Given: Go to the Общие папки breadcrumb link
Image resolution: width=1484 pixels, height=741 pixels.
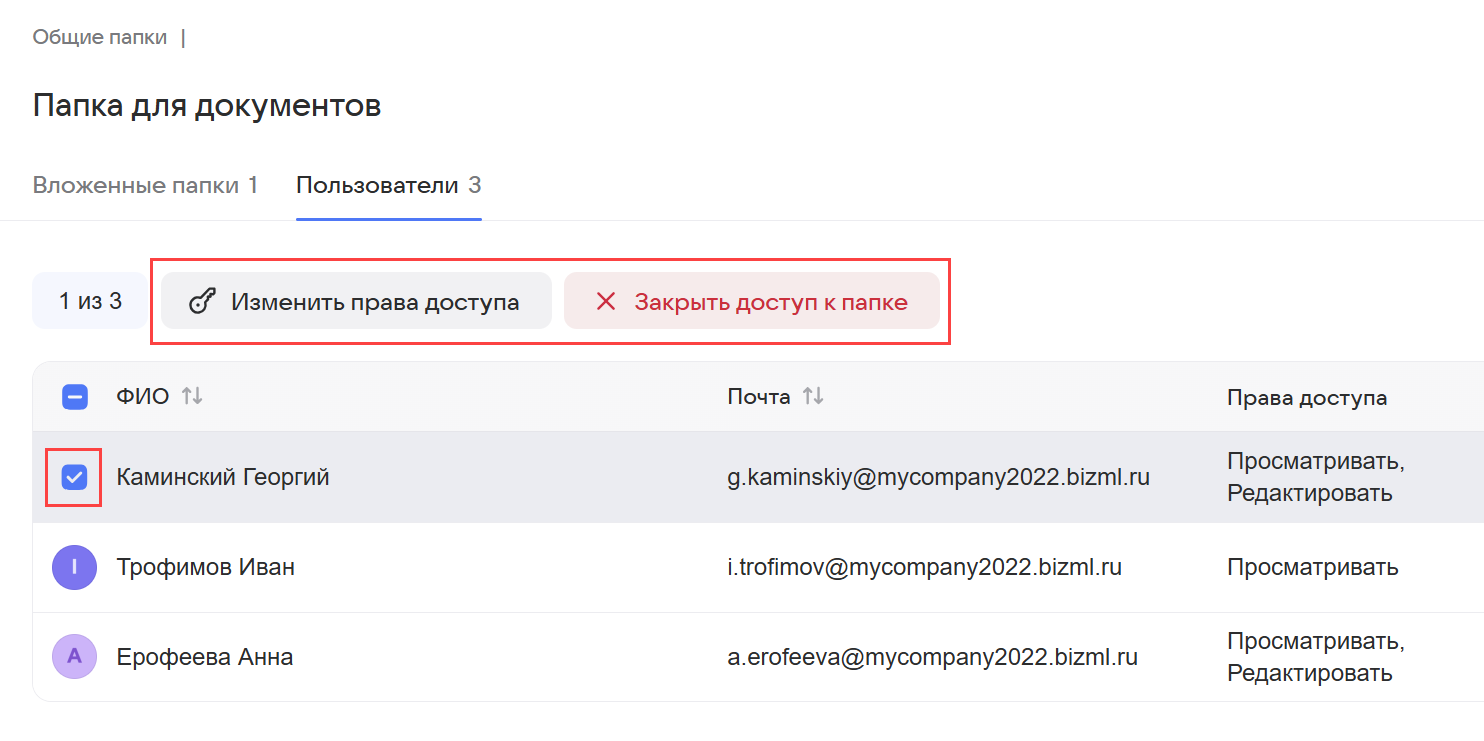Looking at the screenshot, I should pos(101,38).
